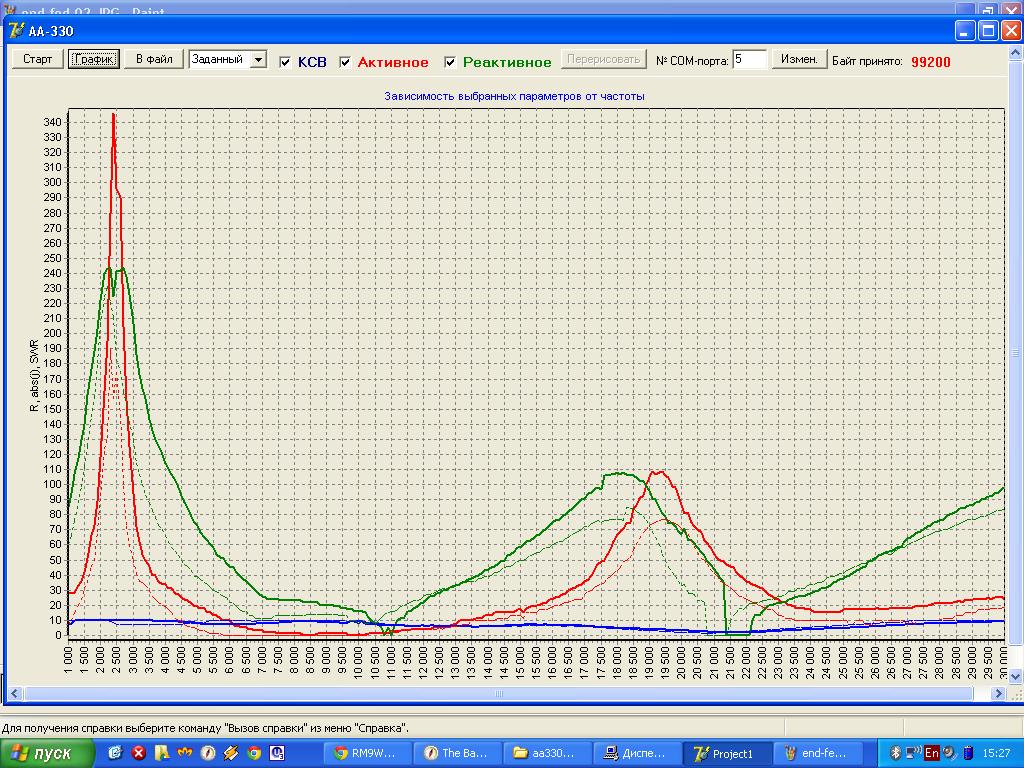
Task: Click the vertical scrollbar down arrow
Action: [x=1016, y=677]
